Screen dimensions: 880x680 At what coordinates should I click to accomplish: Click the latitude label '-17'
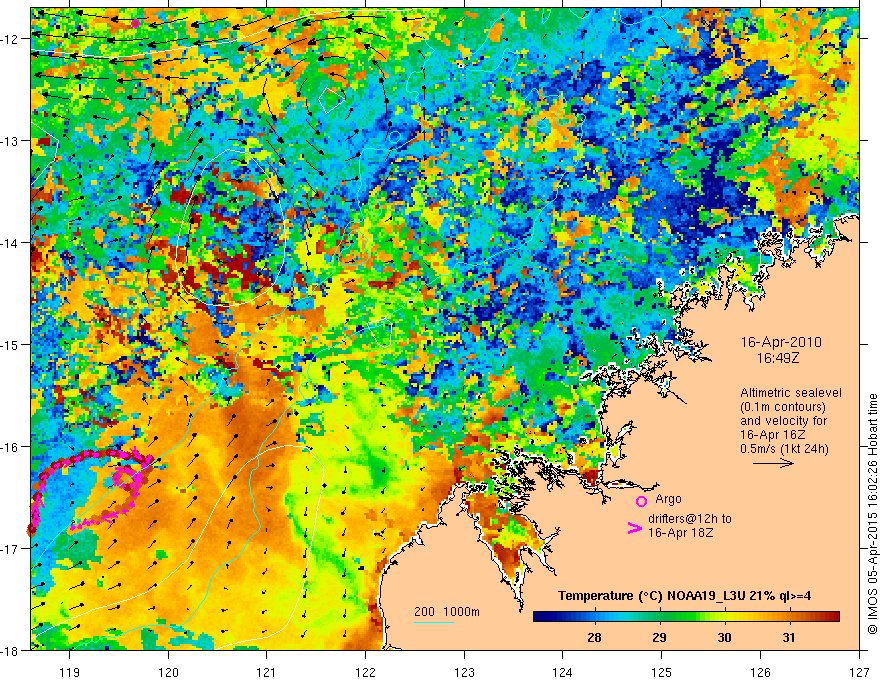(x=10, y=549)
